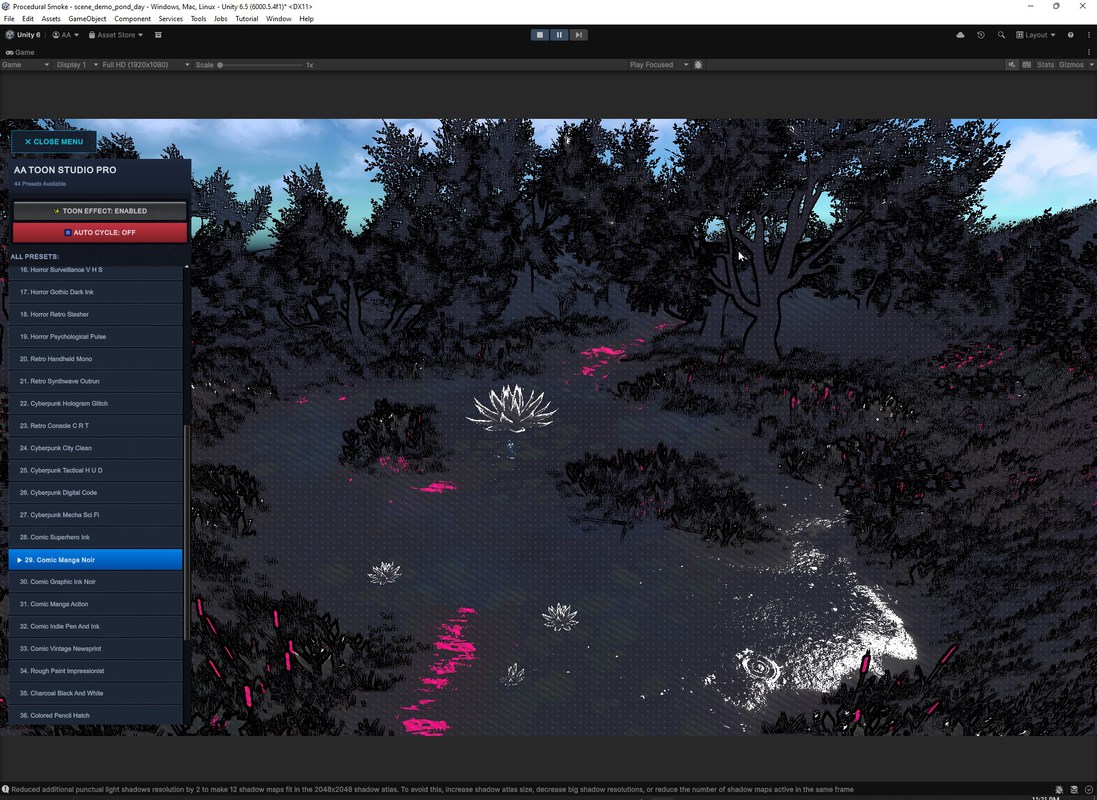Viewport: 1097px width, 800px height.
Task: Toggle the Toon Effect: Enabled button
Action: 100,211
